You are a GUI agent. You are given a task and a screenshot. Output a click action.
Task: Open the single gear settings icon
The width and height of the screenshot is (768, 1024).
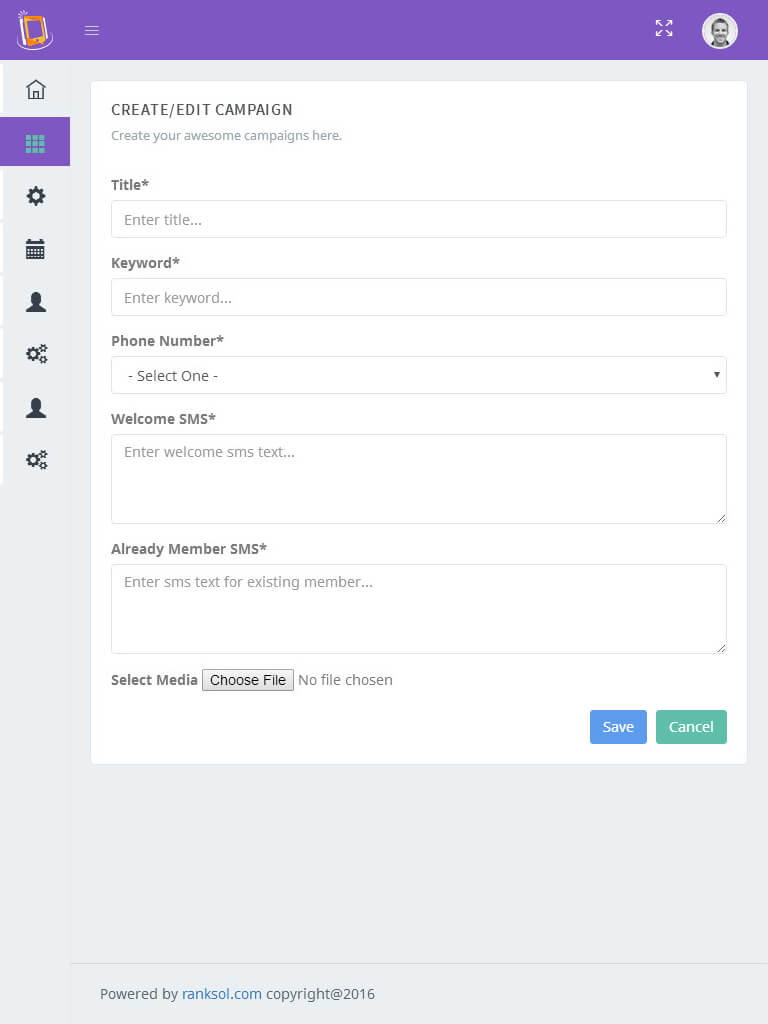pyautogui.click(x=36, y=196)
